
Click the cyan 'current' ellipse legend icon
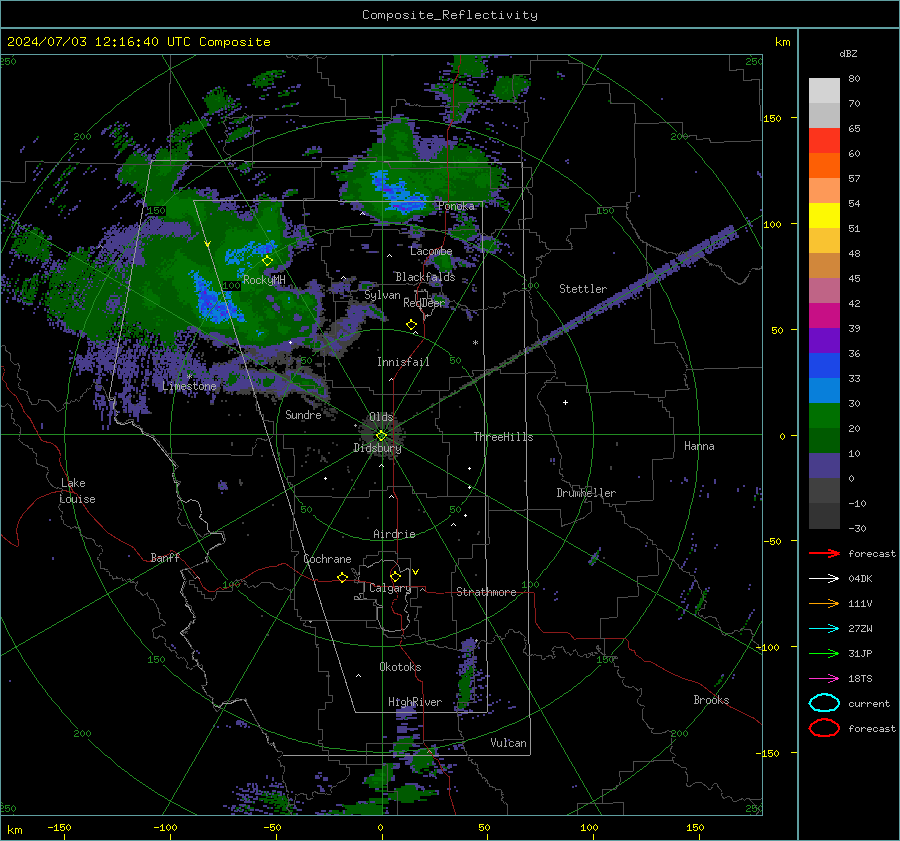coord(824,703)
